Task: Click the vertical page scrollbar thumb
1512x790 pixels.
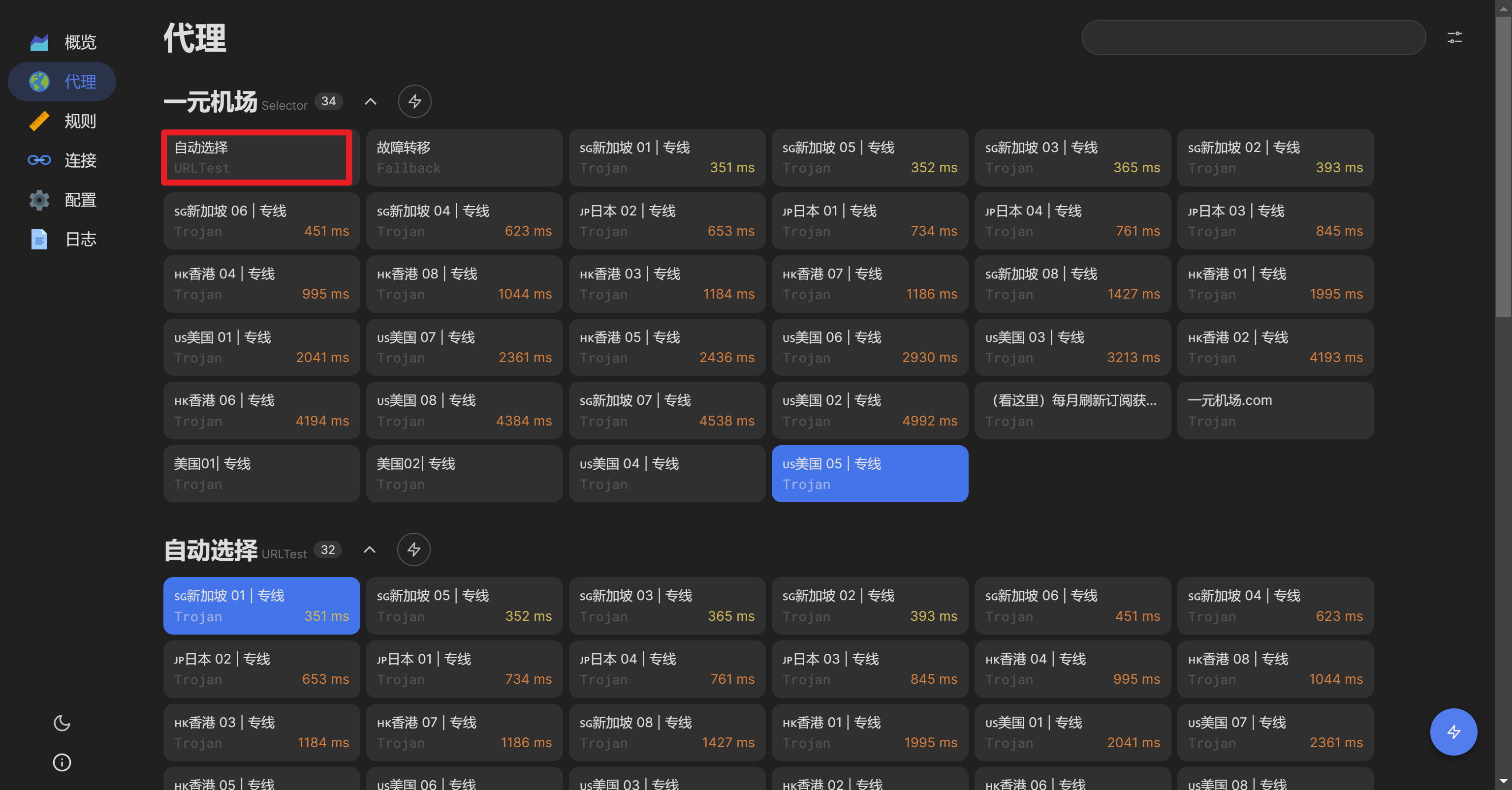Action: pos(1503,164)
